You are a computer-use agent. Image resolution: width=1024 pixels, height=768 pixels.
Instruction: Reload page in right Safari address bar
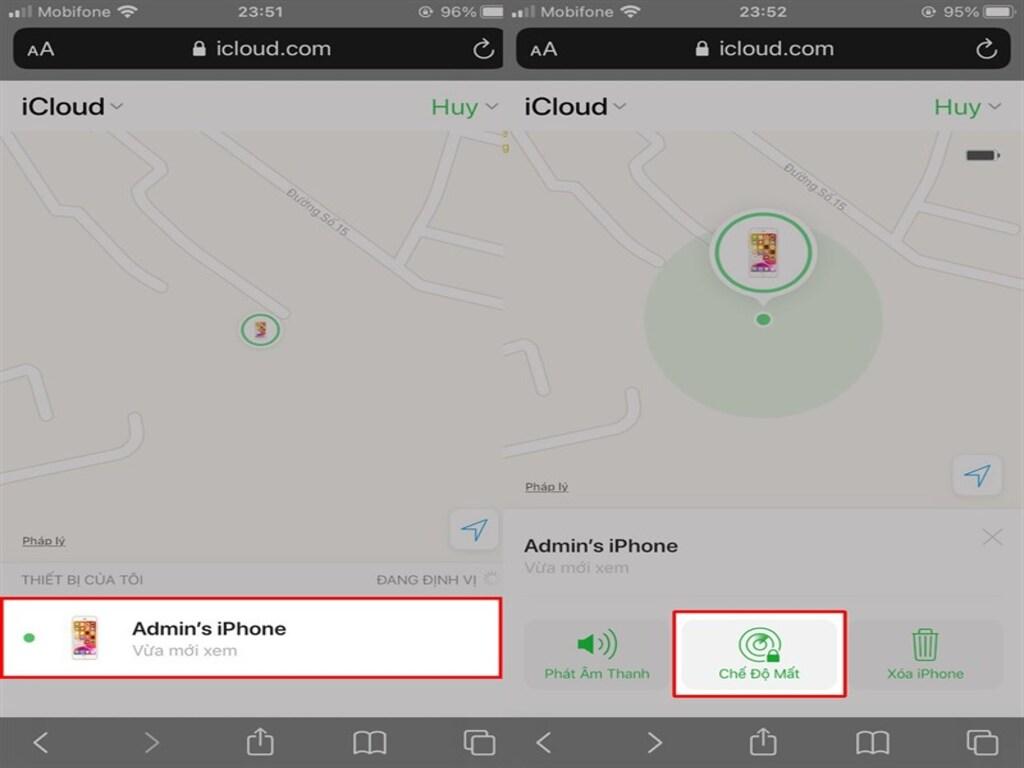pyautogui.click(x=986, y=49)
